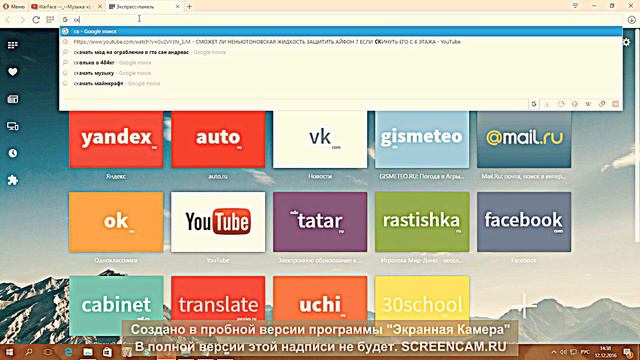Select the Google search engine in suggestion footer

point(533,104)
